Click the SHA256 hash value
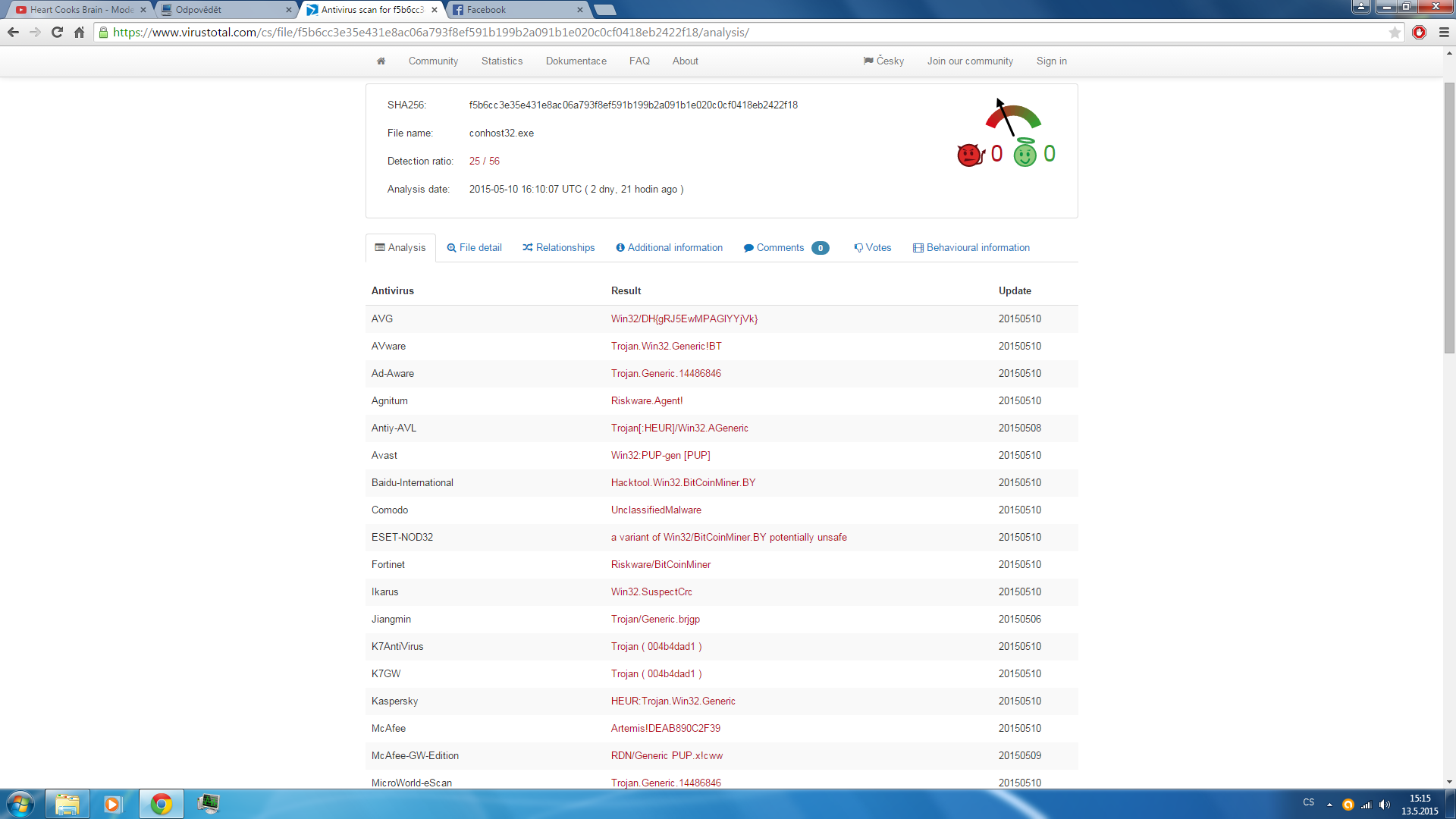This screenshot has width=1456, height=819. click(633, 105)
